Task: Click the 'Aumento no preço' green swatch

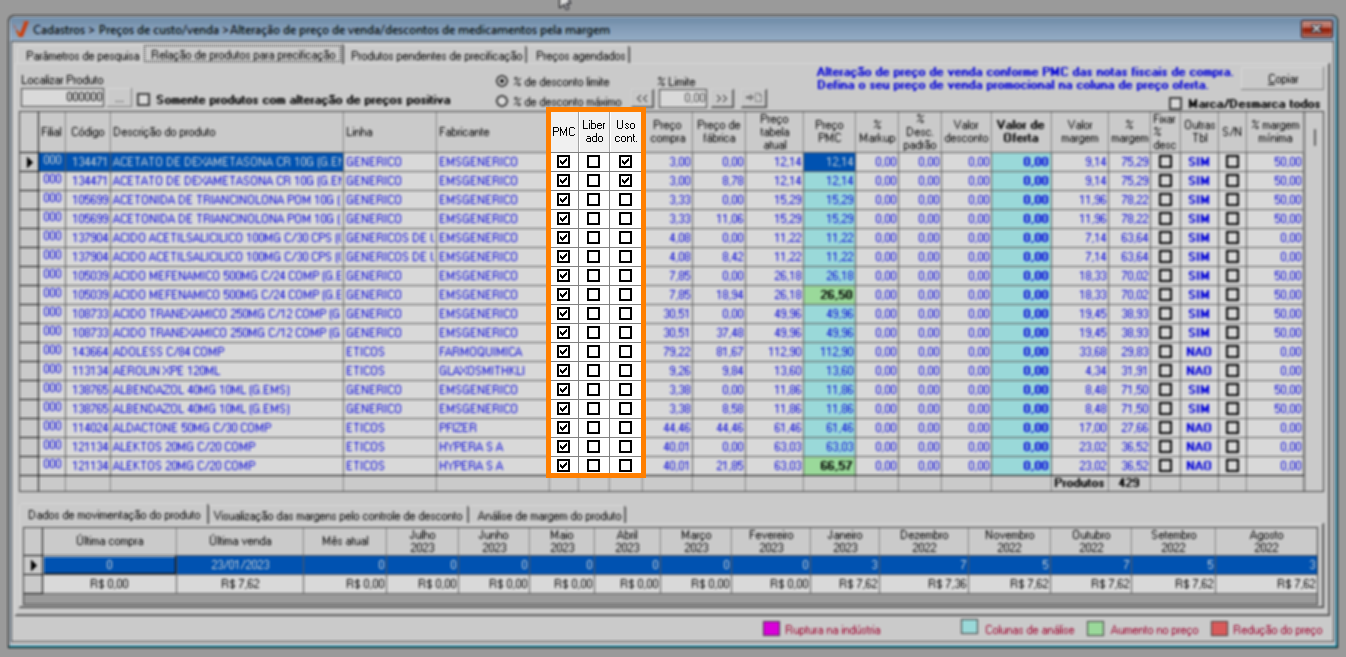Action: pos(1096,629)
